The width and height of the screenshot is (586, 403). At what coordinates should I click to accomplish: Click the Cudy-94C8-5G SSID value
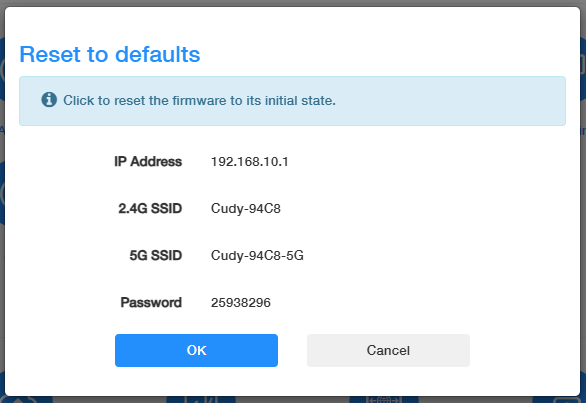point(257,255)
